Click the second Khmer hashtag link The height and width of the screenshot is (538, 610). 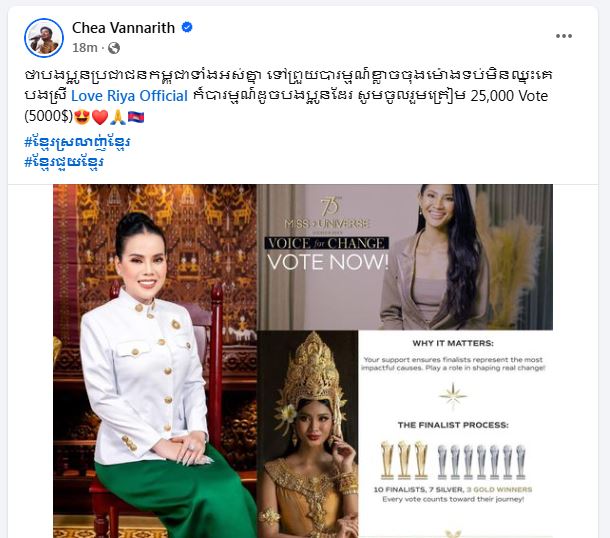tap(64, 162)
